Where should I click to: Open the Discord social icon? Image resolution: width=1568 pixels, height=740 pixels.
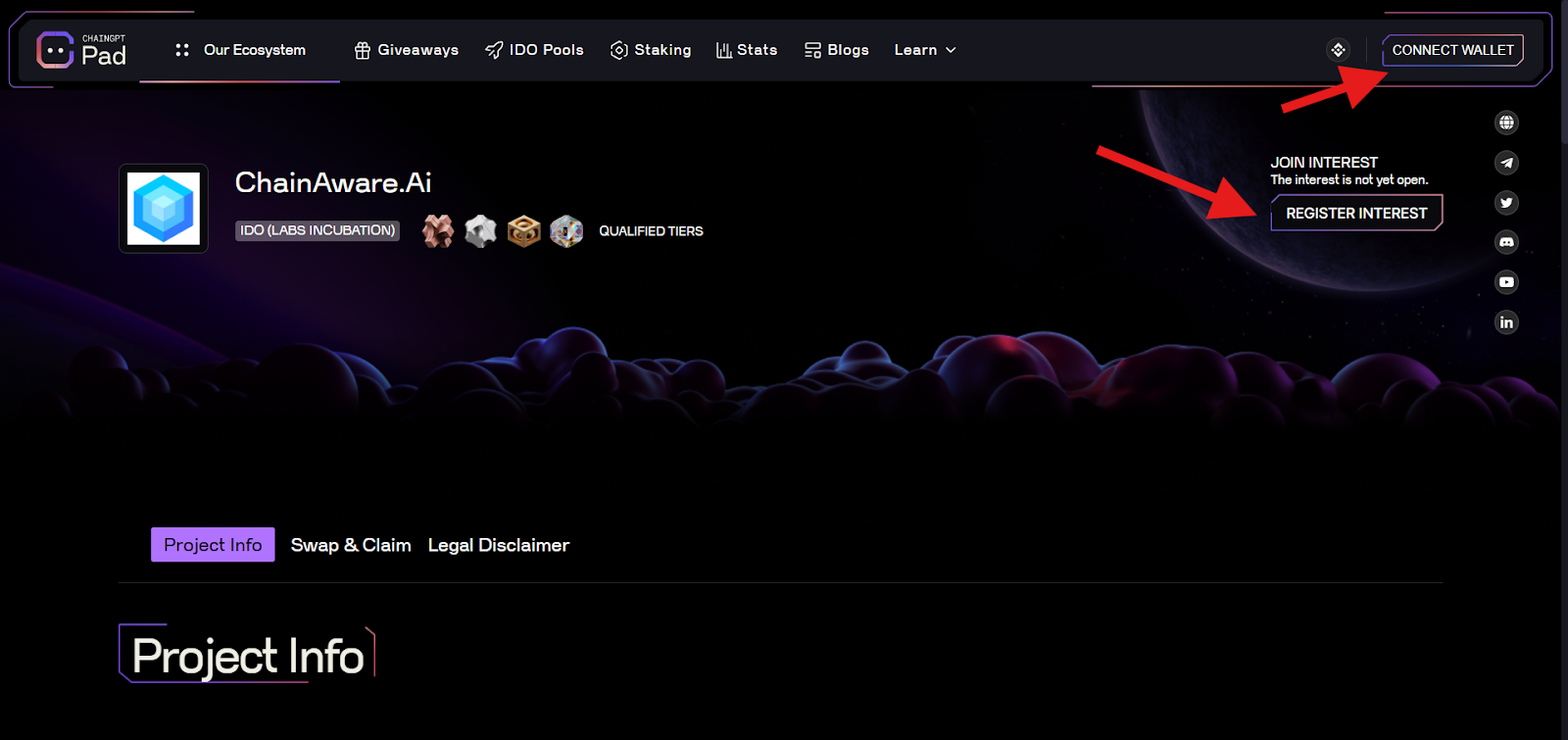pyautogui.click(x=1506, y=242)
